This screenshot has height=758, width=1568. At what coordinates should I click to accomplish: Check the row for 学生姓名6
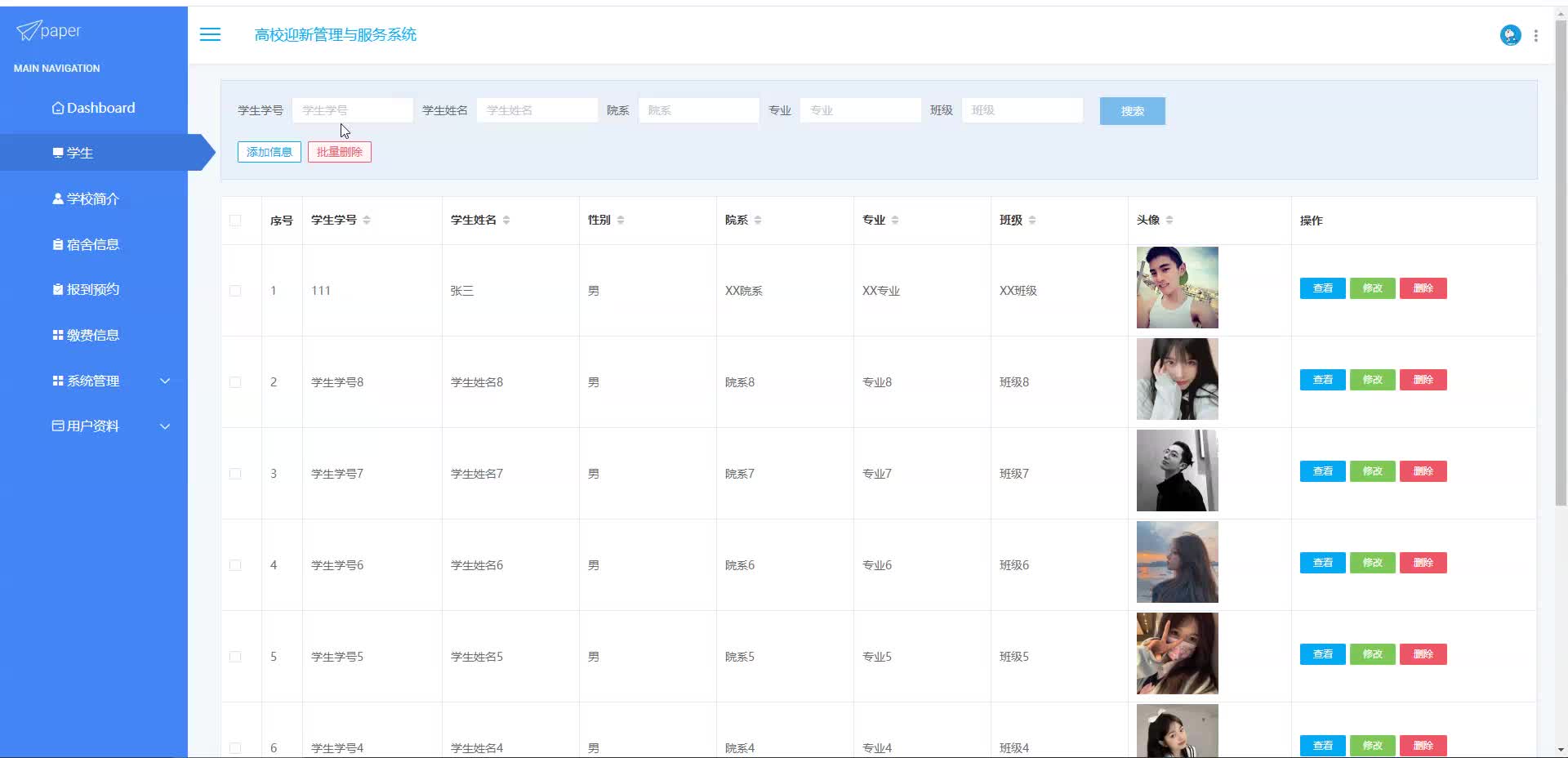(235, 565)
